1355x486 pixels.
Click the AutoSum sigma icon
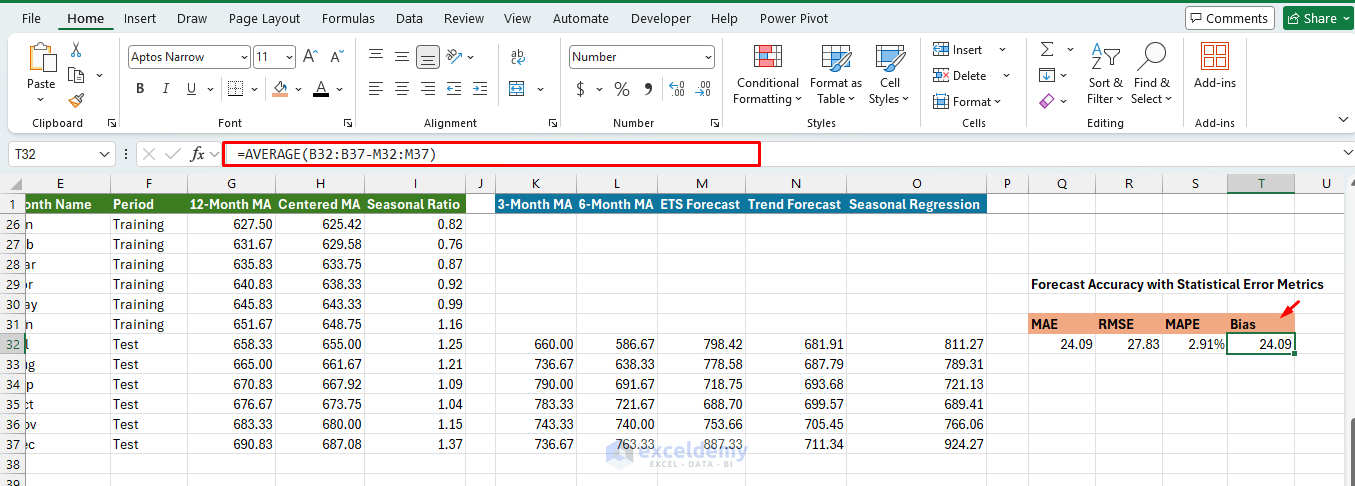coord(1047,49)
